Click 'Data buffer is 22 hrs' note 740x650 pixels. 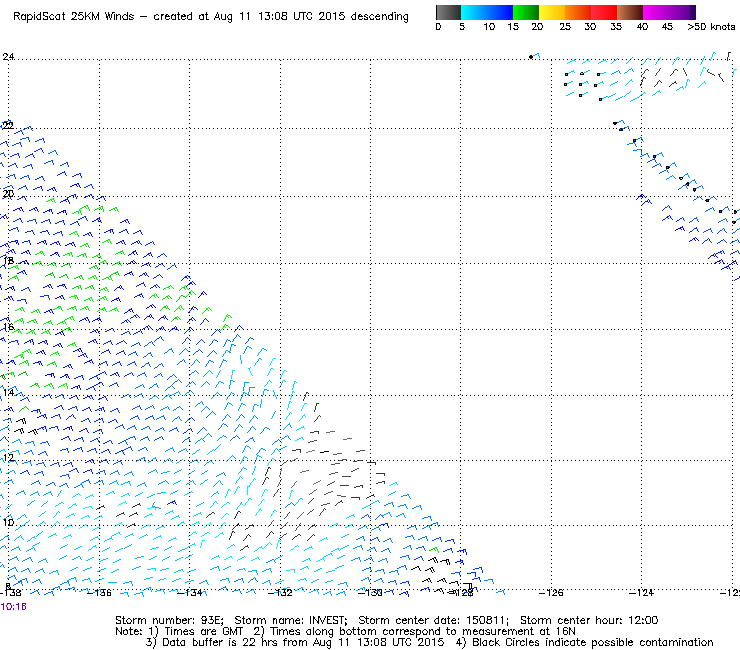click(x=220, y=642)
